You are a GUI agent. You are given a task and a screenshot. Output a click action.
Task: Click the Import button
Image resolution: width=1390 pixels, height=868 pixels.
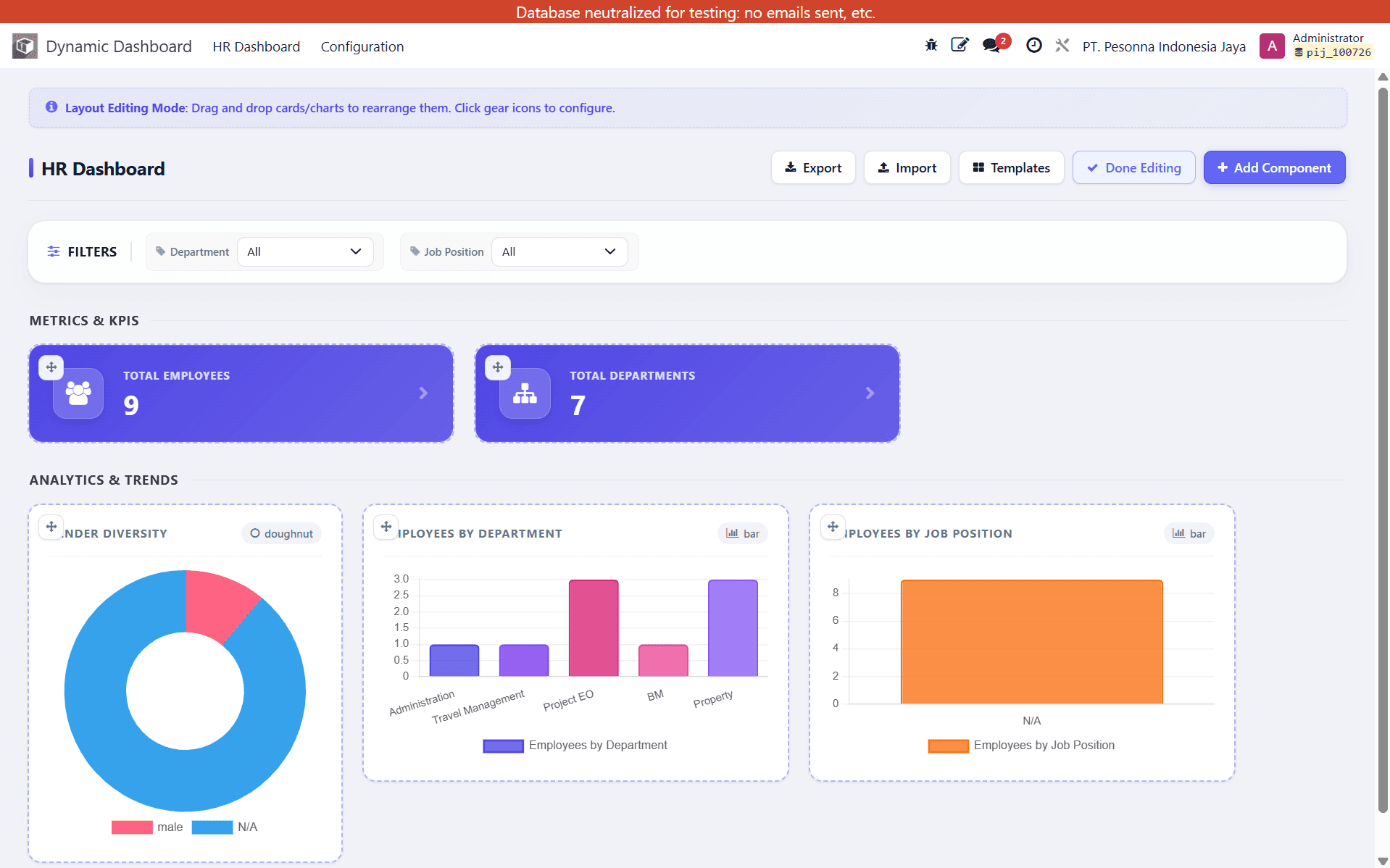click(907, 167)
